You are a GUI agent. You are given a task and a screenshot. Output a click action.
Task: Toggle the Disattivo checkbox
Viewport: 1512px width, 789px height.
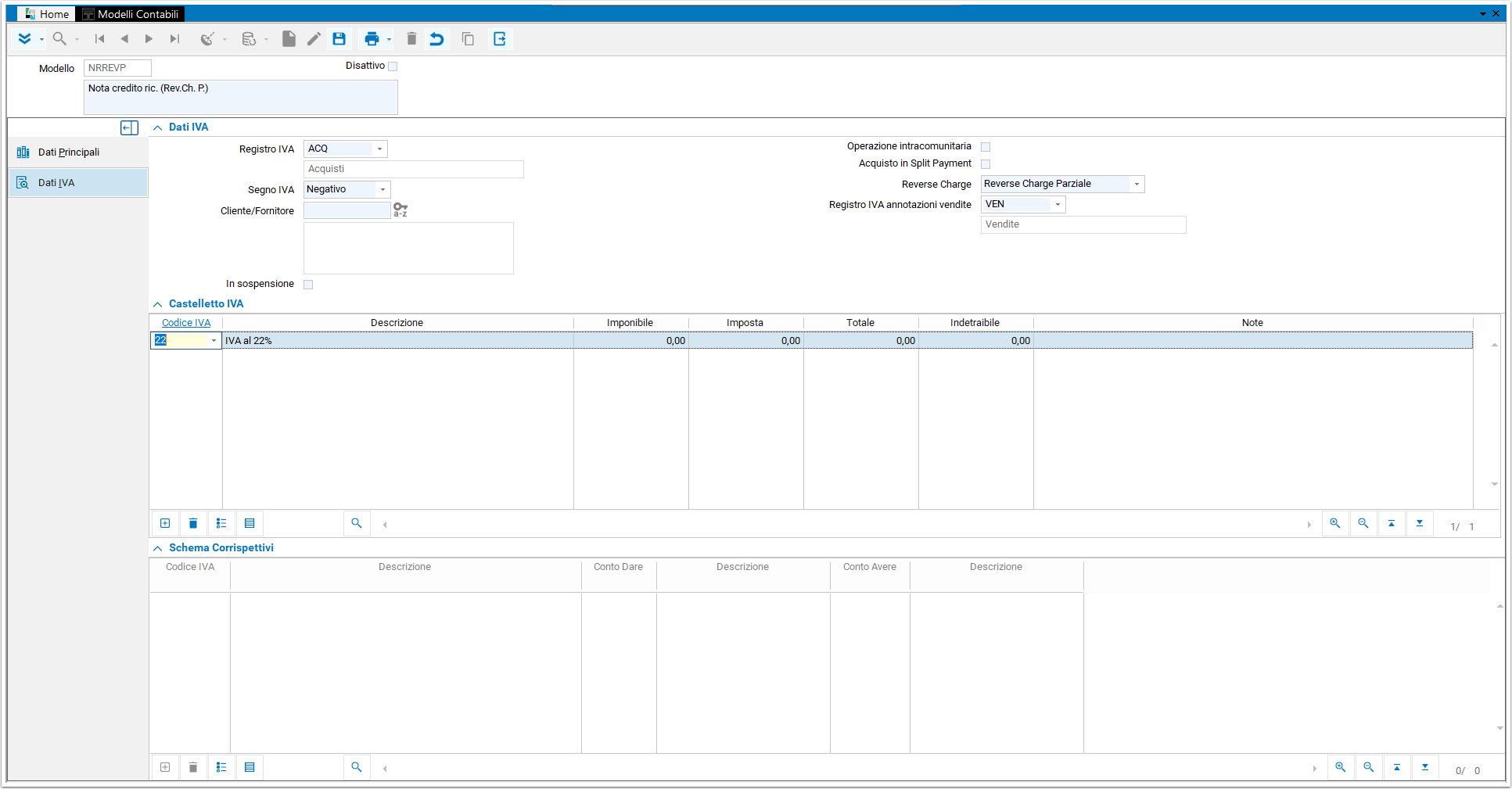tap(393, 66)
